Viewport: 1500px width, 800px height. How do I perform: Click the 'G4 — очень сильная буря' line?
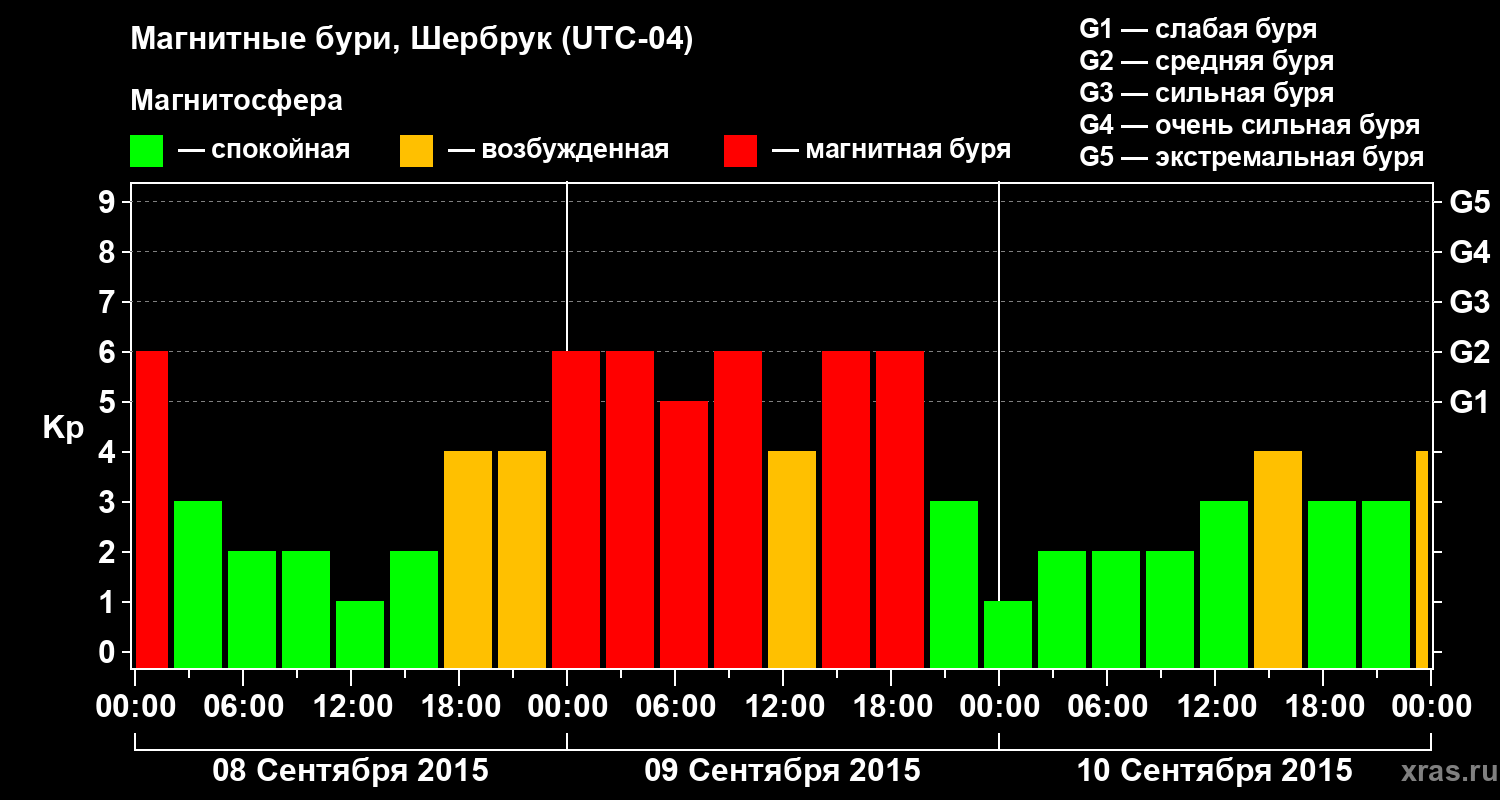tap(1249, 125)
